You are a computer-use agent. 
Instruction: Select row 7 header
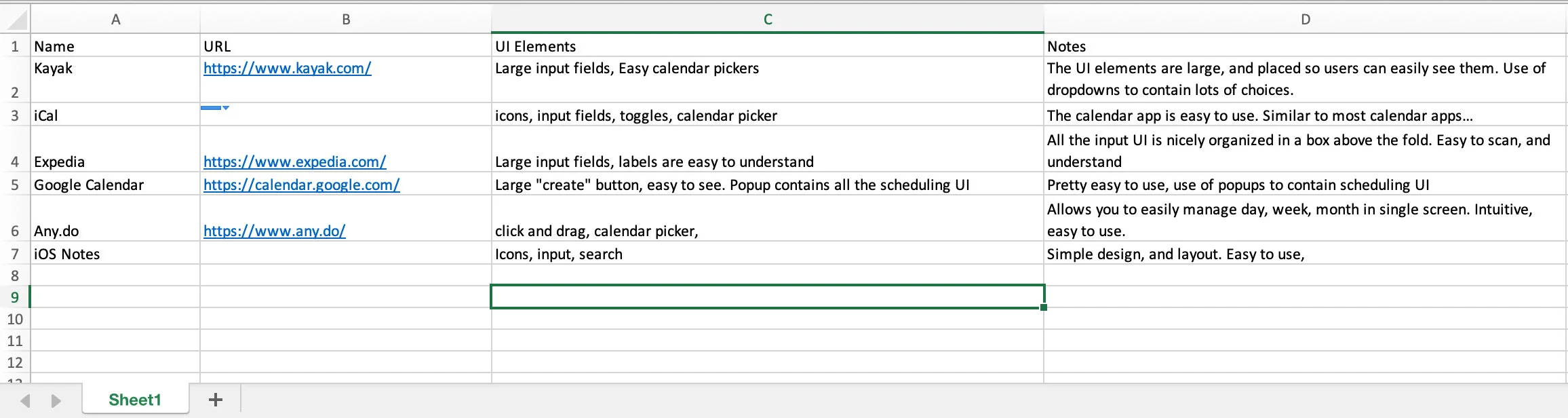click(15, 254)
